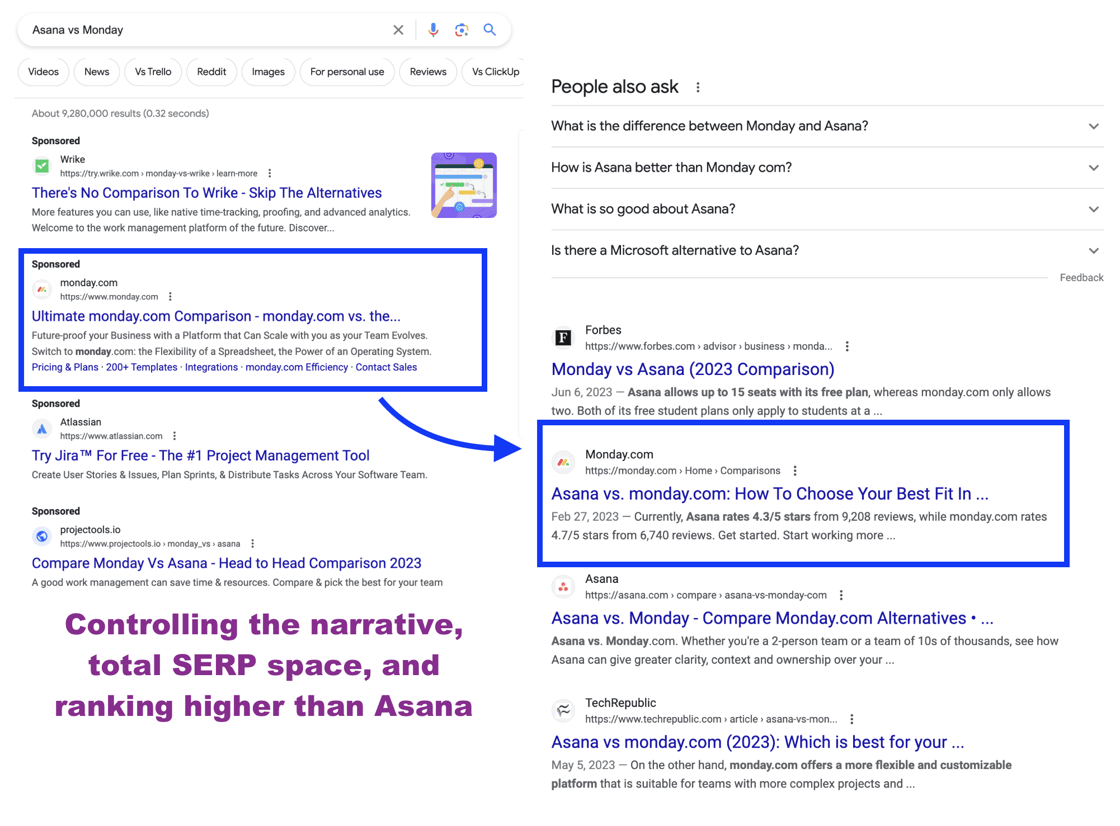Open Google Lens image search icon
The height and width of the screenshot is (826, 1120).
pos(461,30)
